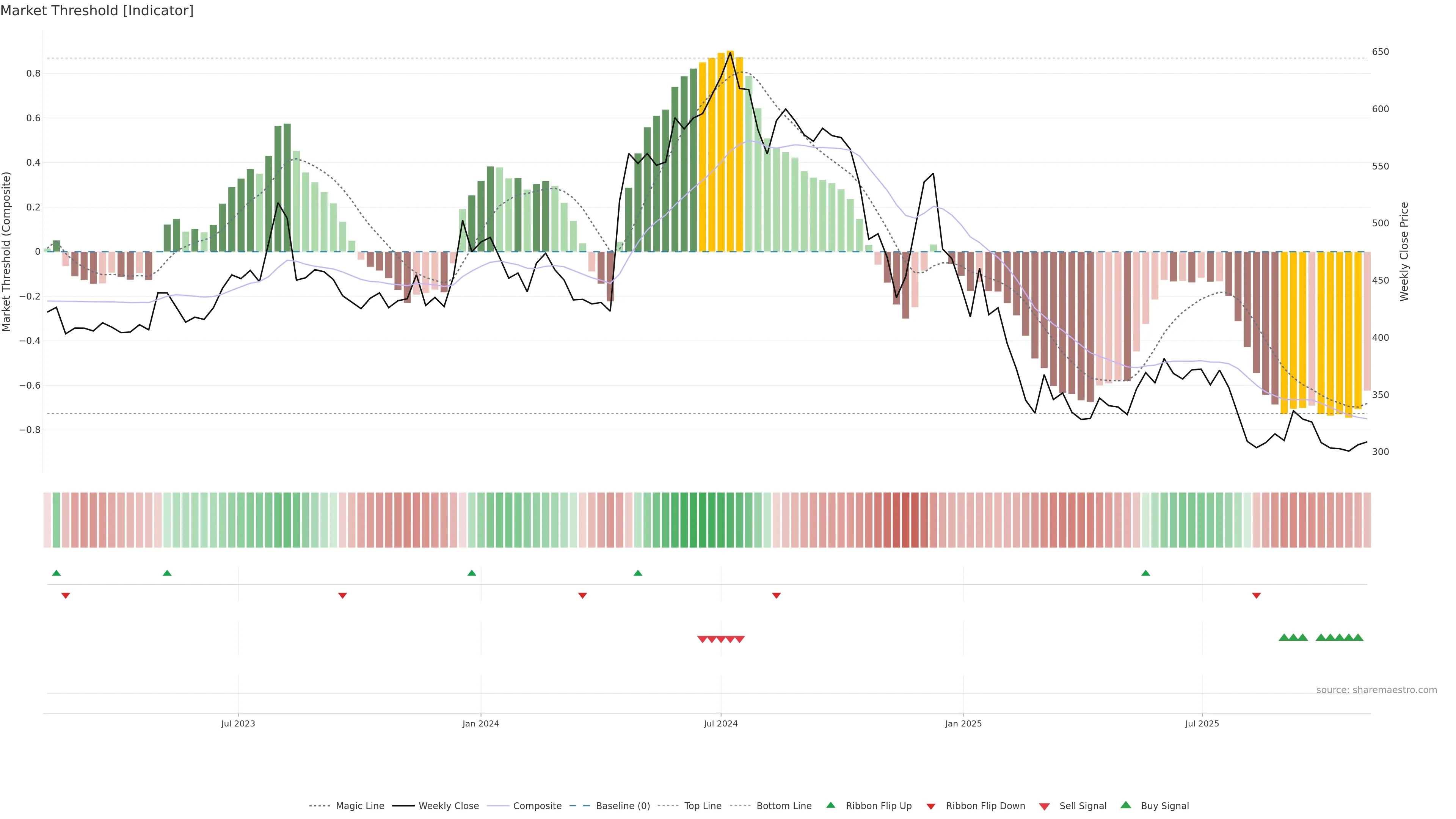Toggle Bottom Line legend entry
The height and width of the screenshot is (819, 1456).
(783, 806)
